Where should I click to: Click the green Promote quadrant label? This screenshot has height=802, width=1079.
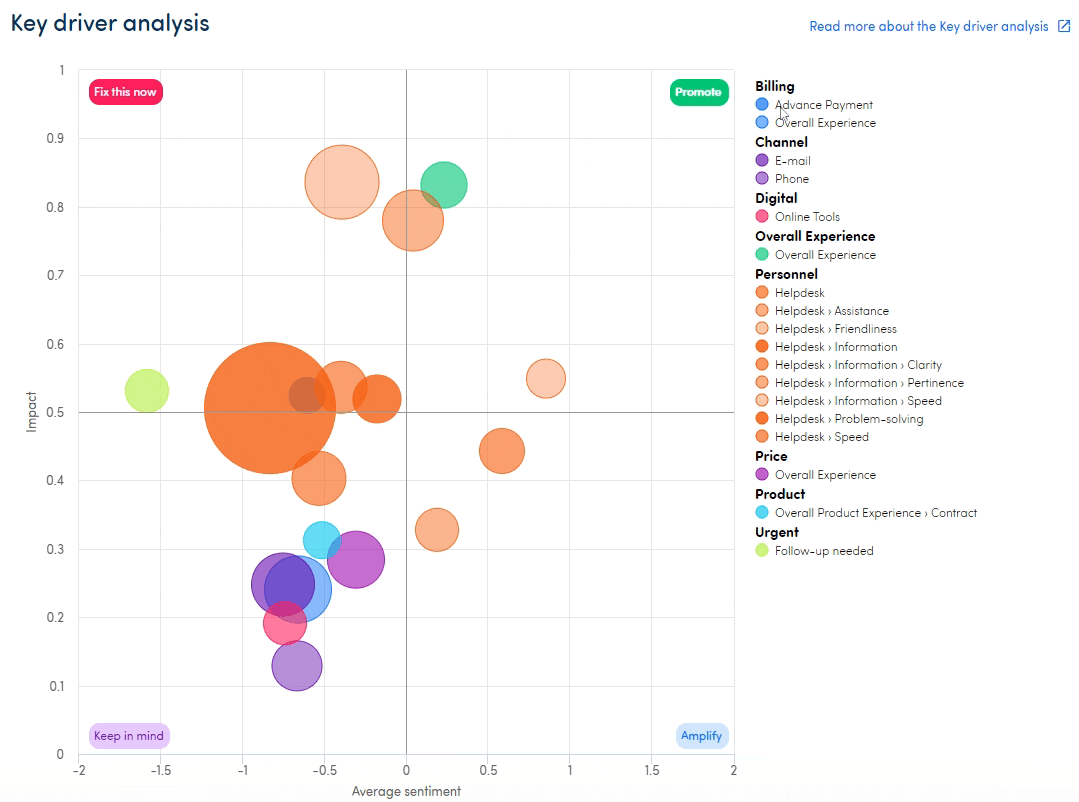coord(698,92)
